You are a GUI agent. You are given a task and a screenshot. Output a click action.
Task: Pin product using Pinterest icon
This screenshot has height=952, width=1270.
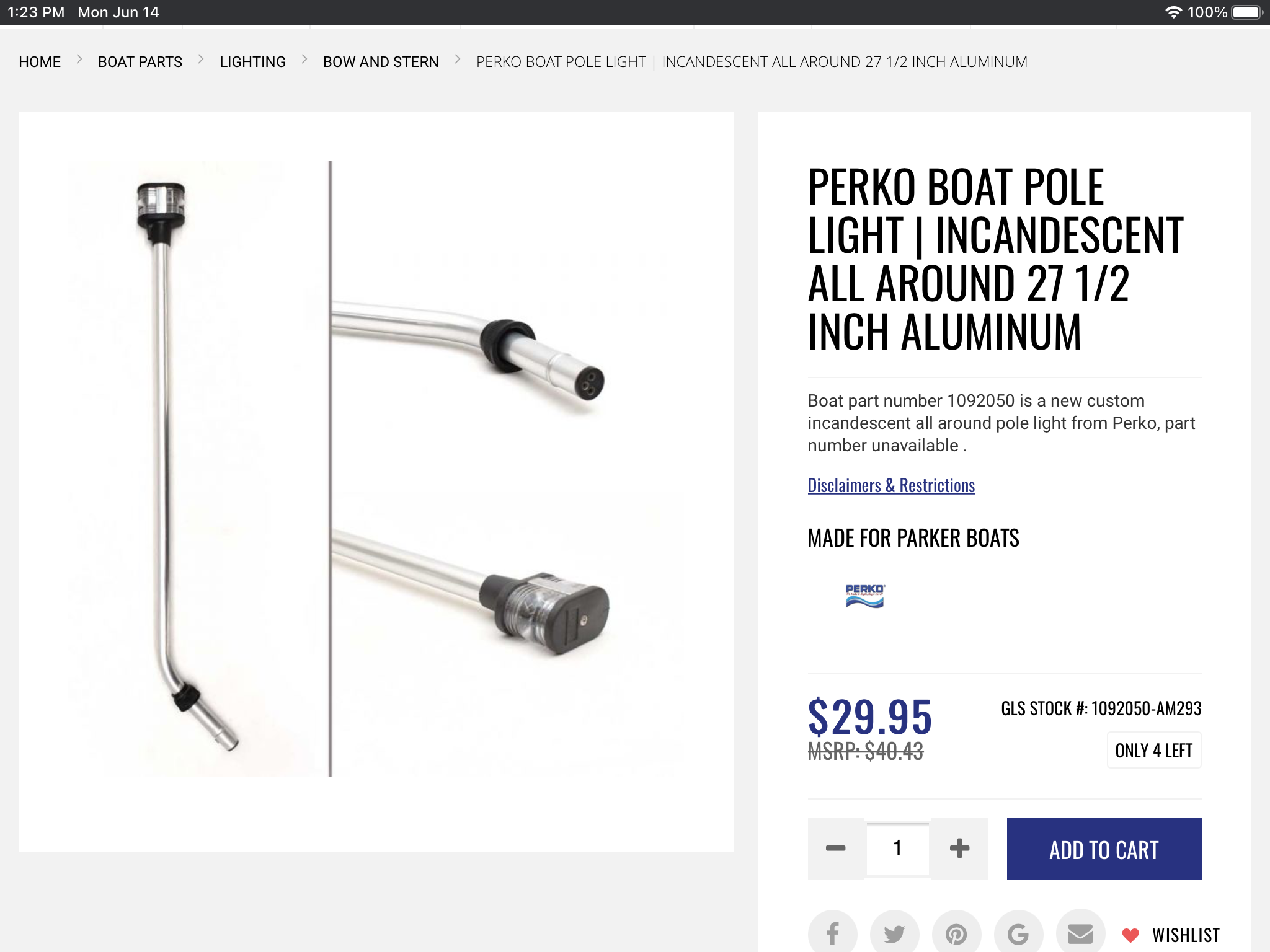coord(956,933)
